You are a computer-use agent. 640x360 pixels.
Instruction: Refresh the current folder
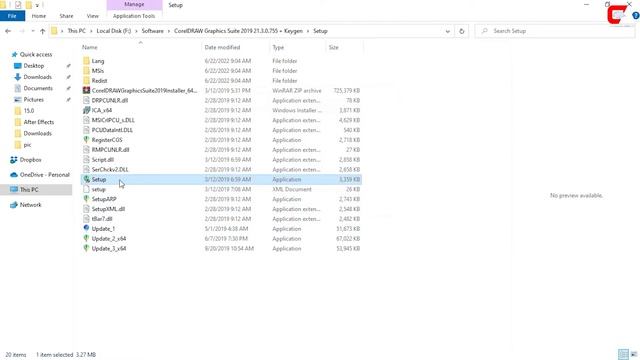point(462,31)
